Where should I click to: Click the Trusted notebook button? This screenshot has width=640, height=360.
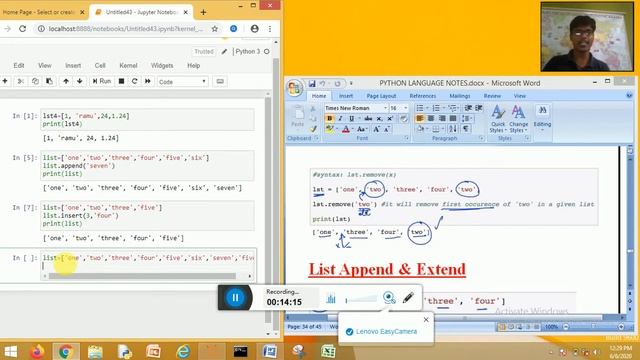coord(204,51)
